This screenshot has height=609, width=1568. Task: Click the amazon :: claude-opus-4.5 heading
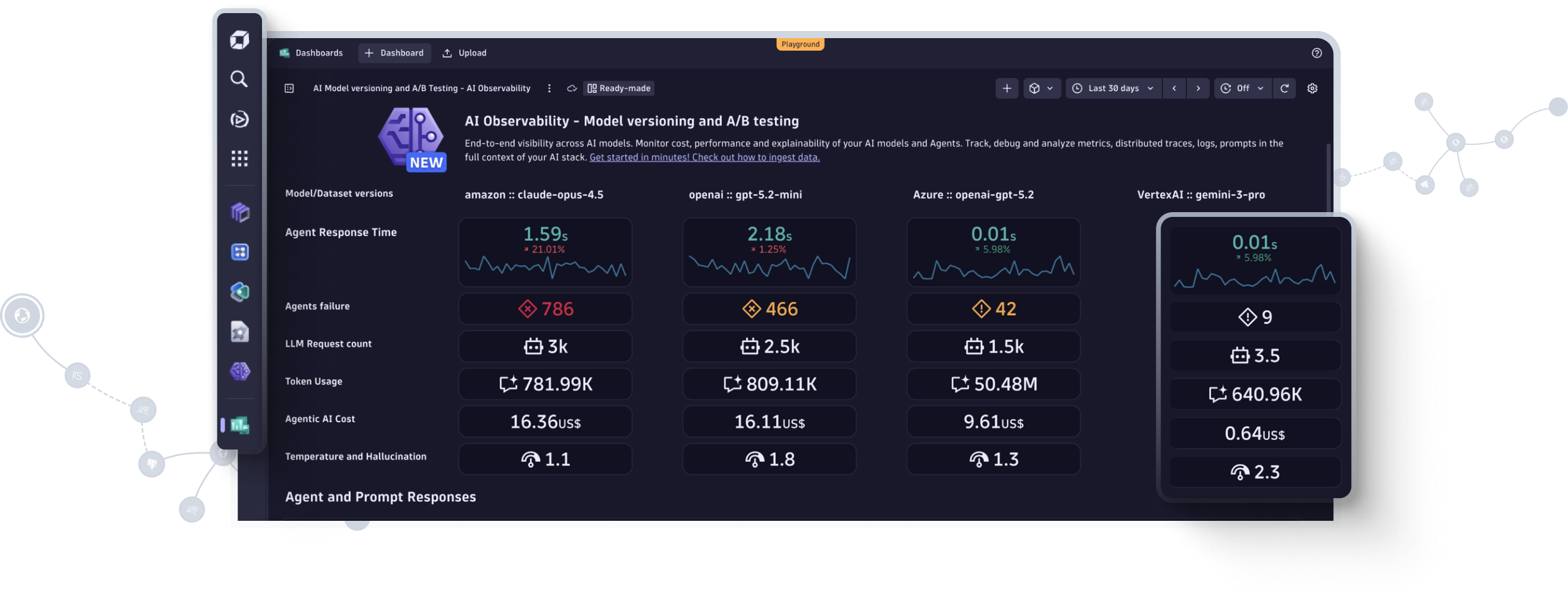click(x=534, y=195)
